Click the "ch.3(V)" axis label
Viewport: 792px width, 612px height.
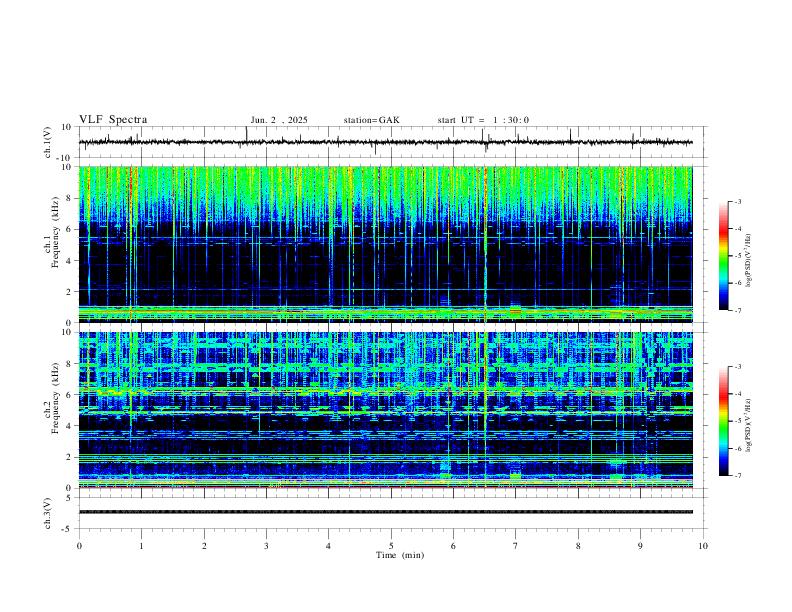[x=48, y=513]
